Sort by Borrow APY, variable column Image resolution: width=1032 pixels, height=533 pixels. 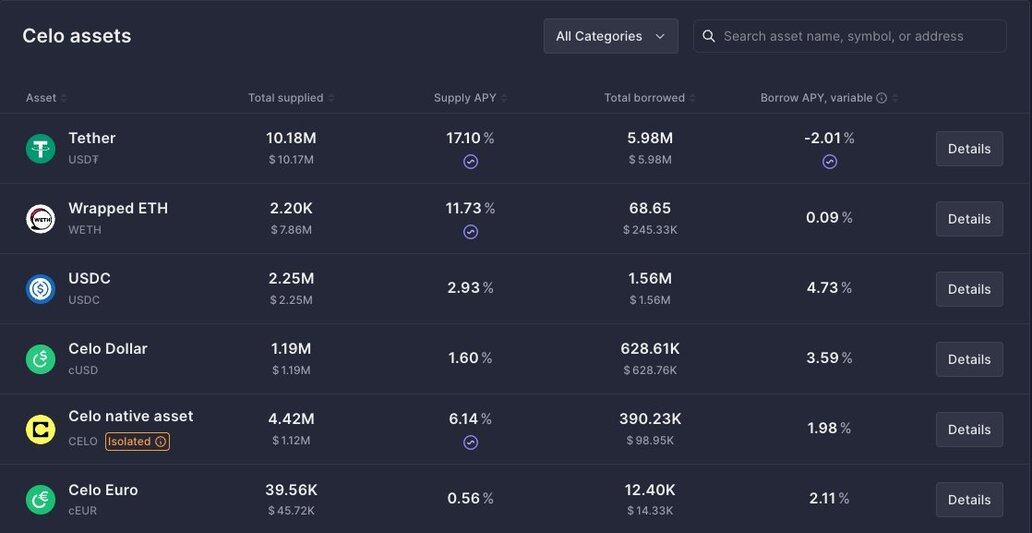pos(816,98)
